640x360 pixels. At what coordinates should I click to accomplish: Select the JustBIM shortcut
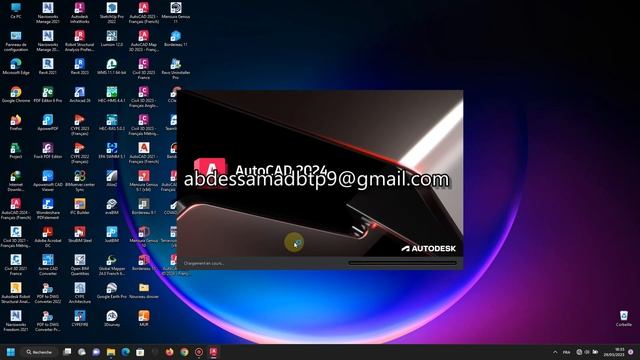pyautogui.click(x=111, y=235)
